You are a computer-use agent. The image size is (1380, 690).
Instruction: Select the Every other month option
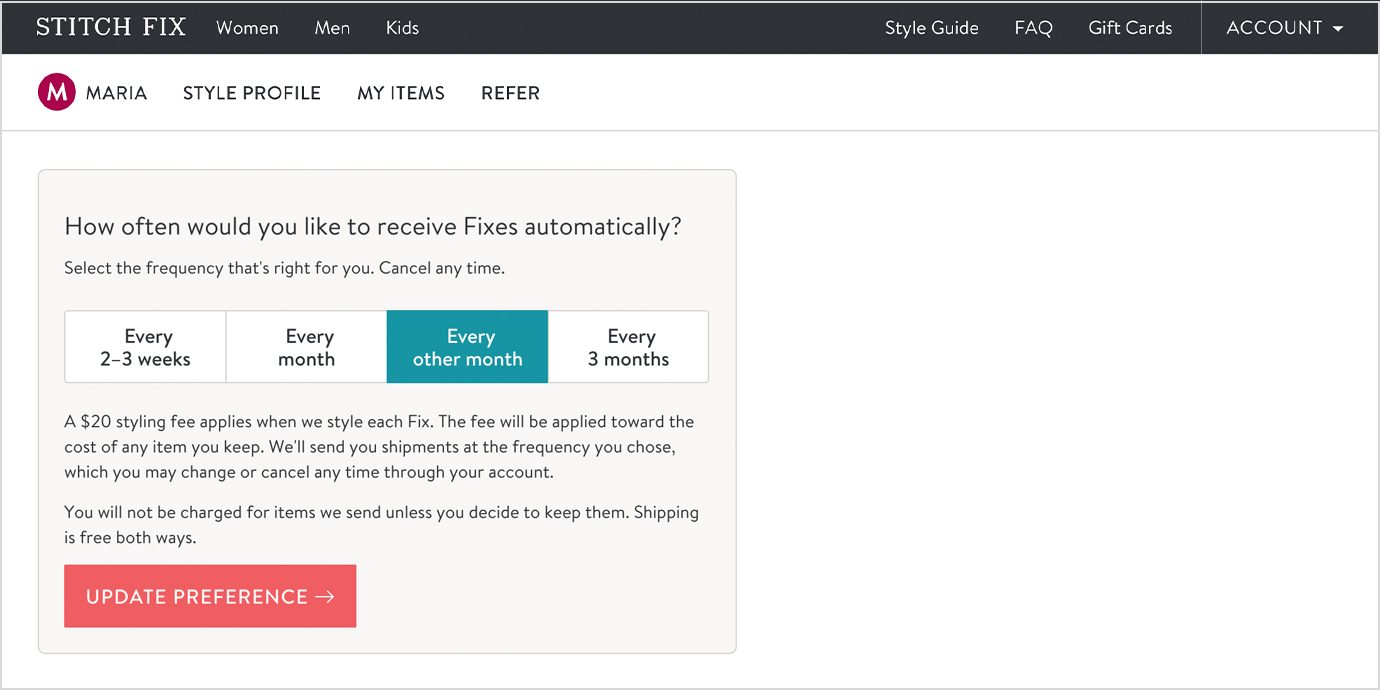pos(468,347)
